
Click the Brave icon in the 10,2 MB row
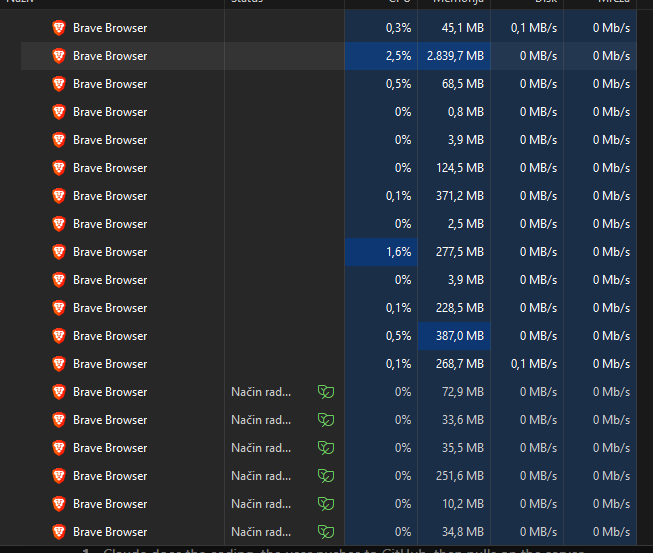(59, 503)
